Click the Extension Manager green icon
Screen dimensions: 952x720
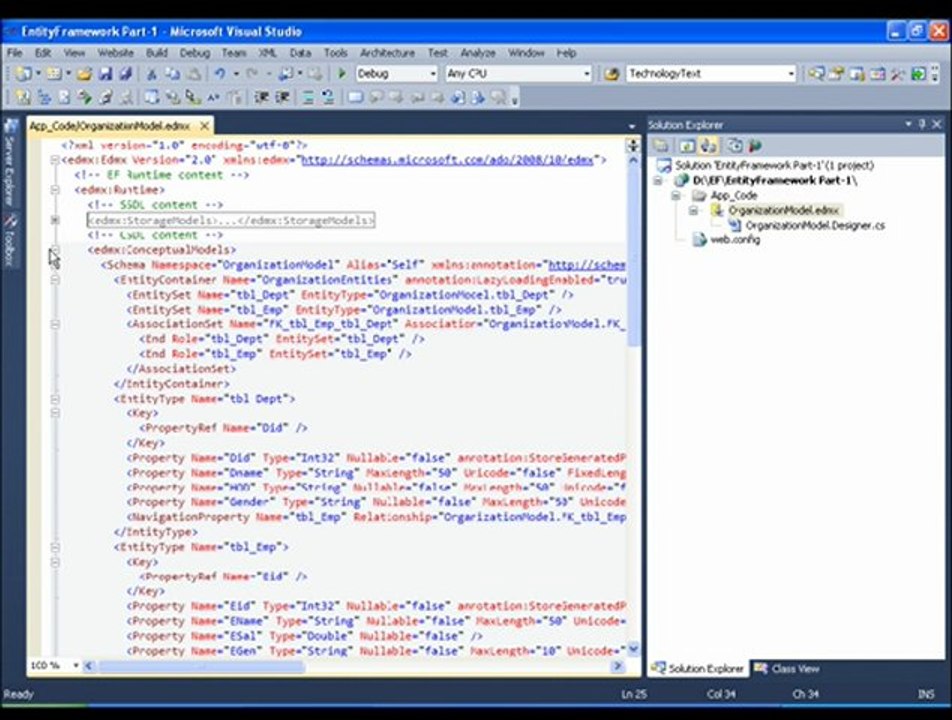[x=918, y=74]
